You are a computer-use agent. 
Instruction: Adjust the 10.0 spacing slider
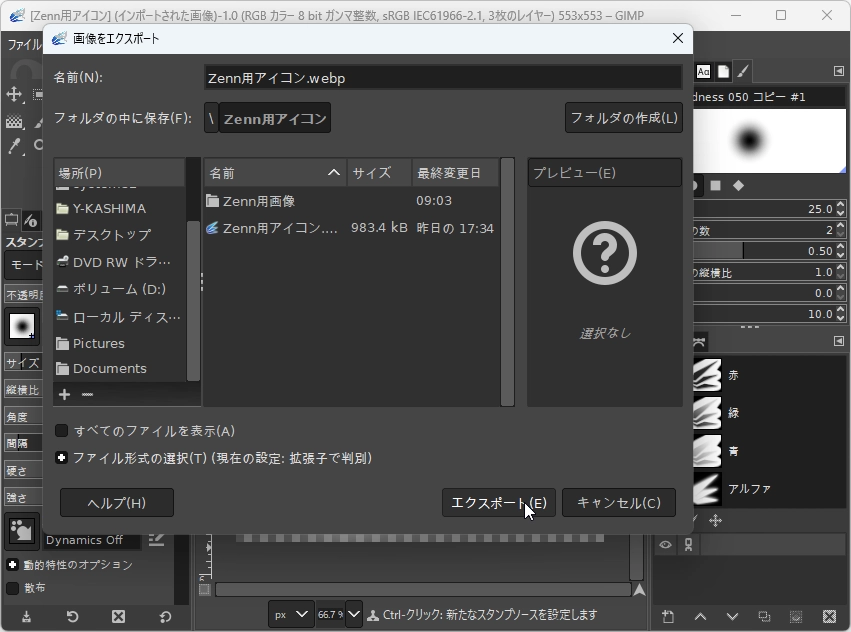764,314
